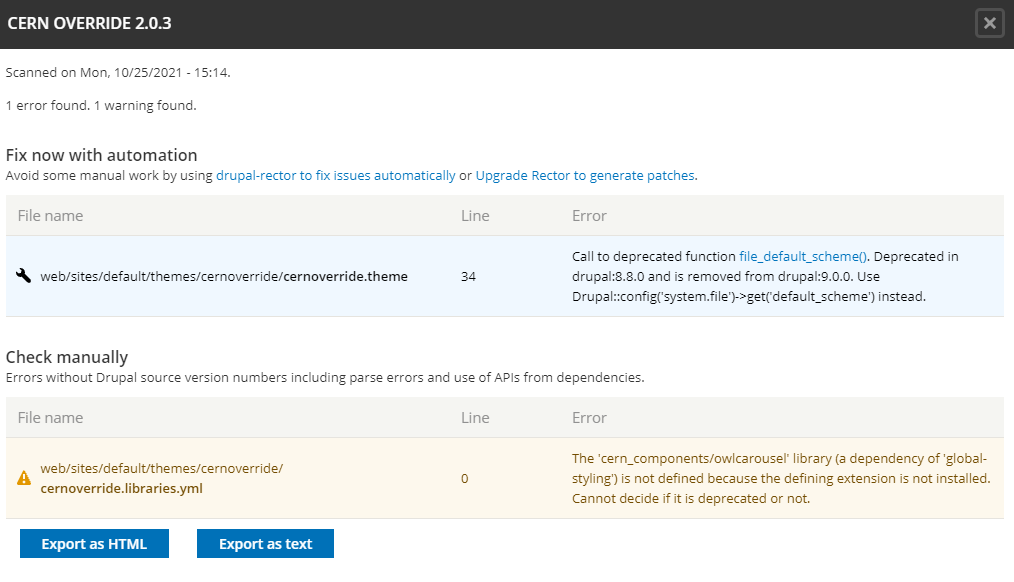Select the cernoverride.theme file path
This screenshot has height=582, width=1014.
(224, 276)
